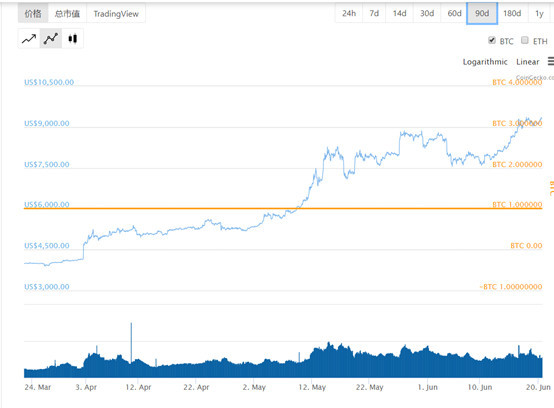Click the tallest volume spike near 12. Apr
The width and height of the screenshot is (554, 408).
coord(131,344)
